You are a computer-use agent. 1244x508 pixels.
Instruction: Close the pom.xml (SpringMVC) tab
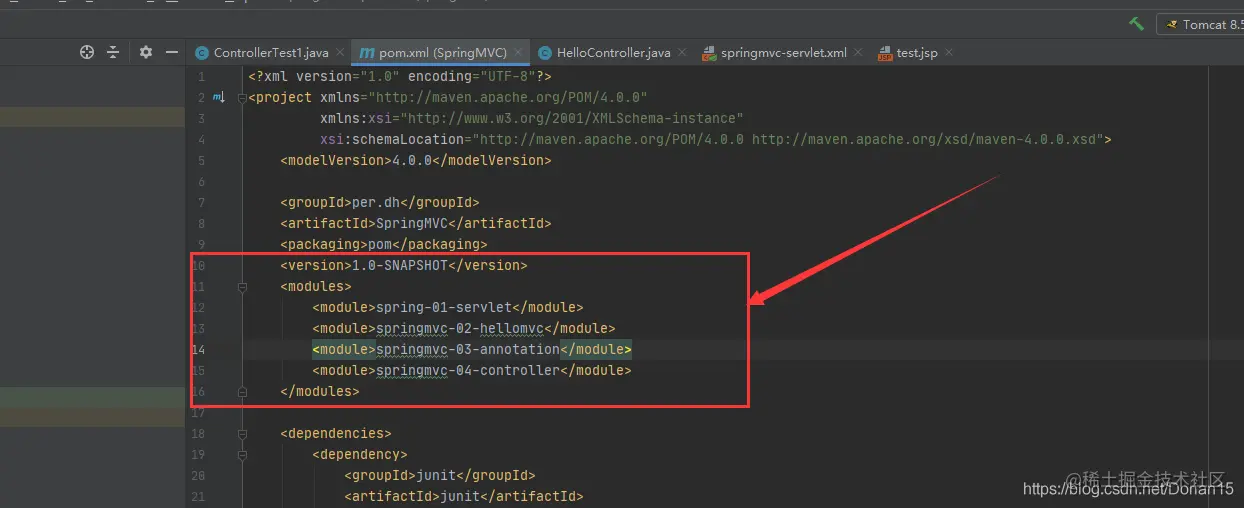click(519, 53)
